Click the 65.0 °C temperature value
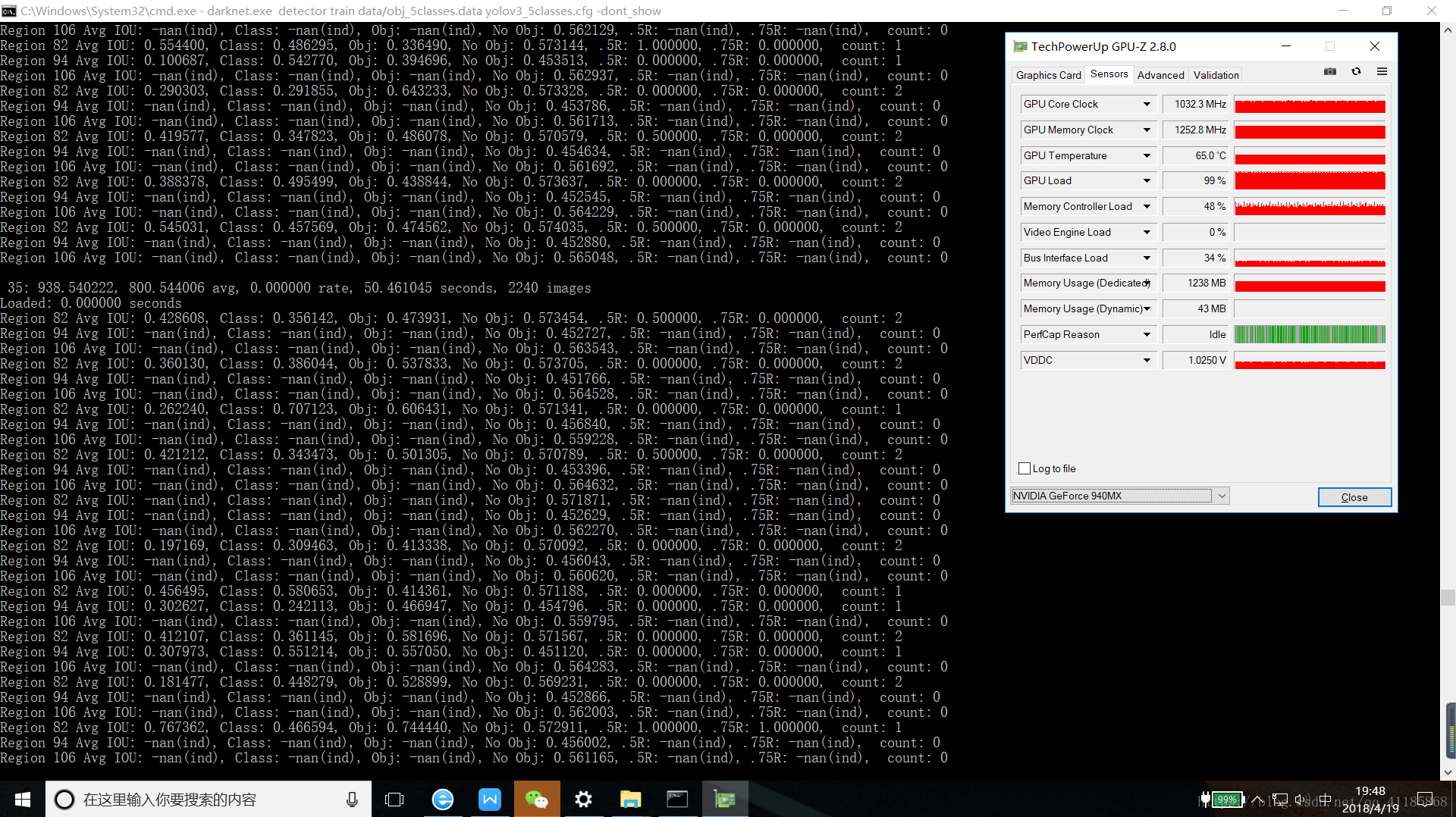The height and width of the screenshot is (817, 1456). pyautogui.click(x=1196, y=156)
